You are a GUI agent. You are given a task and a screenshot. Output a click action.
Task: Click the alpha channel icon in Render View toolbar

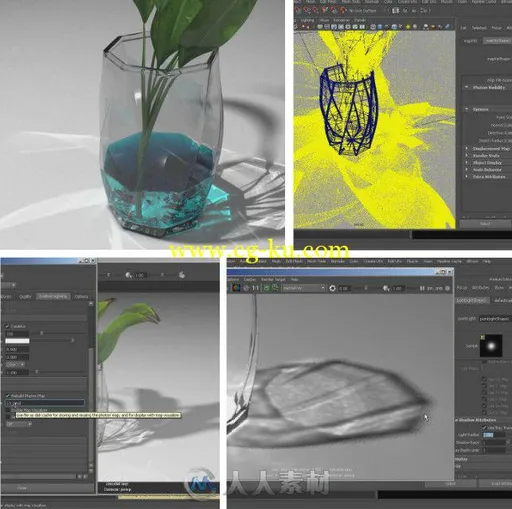click(246, 288)
